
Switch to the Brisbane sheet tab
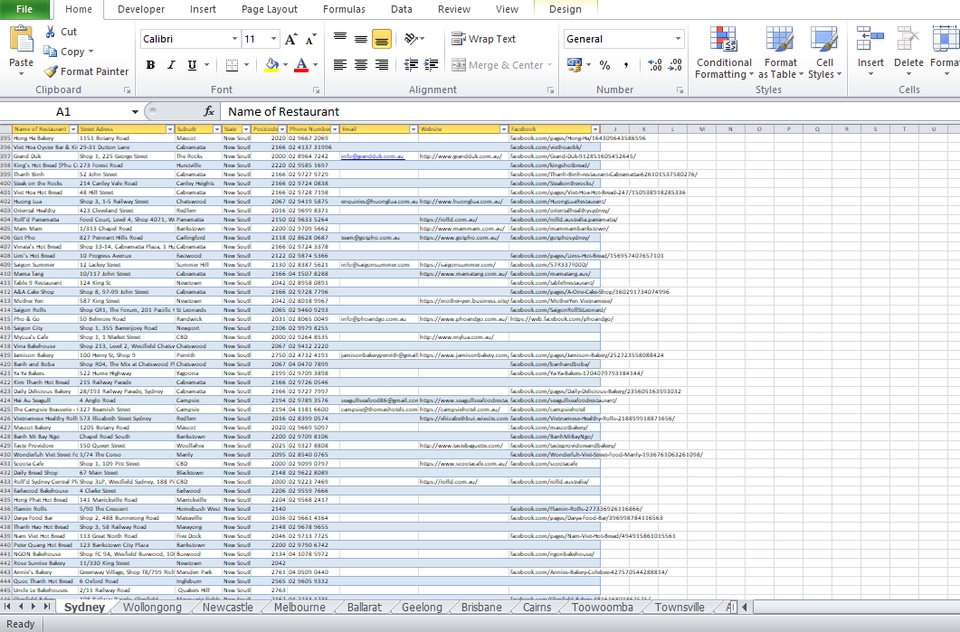coord(481,608)
